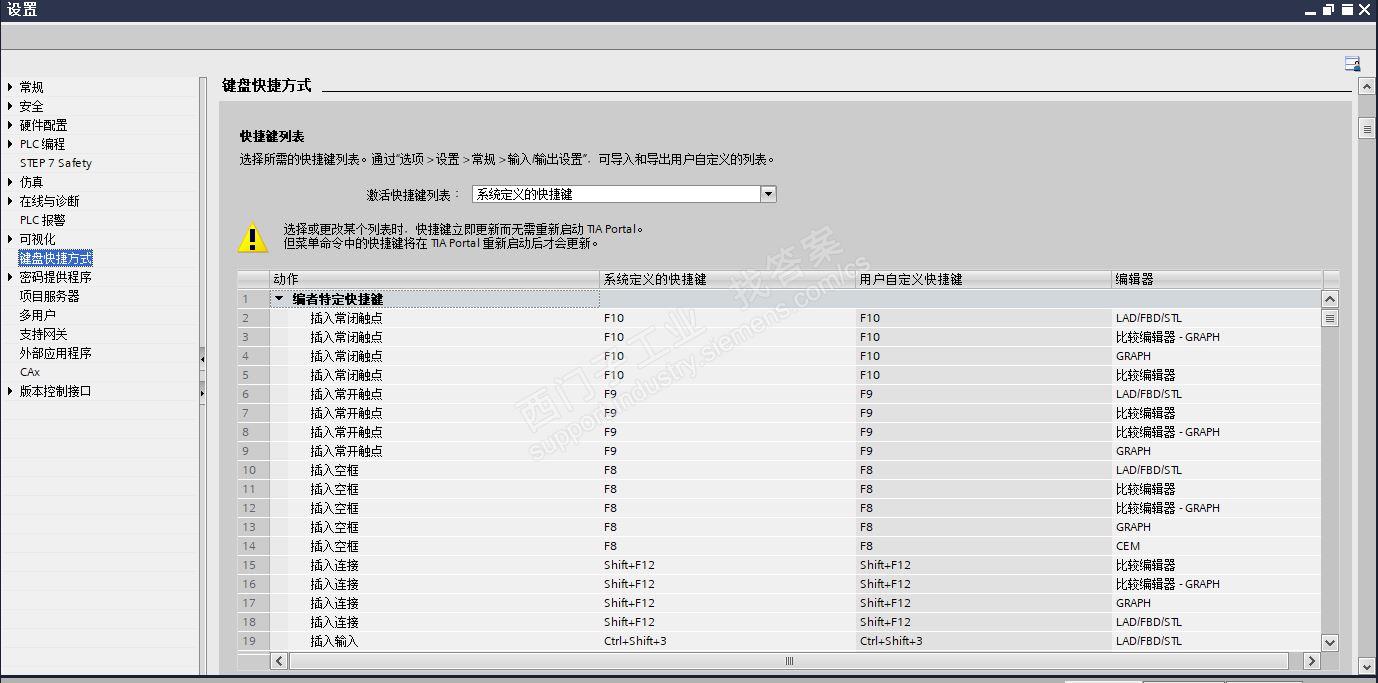Click LAD/FBD/STL editor cell in row 10

point(1216,470)
